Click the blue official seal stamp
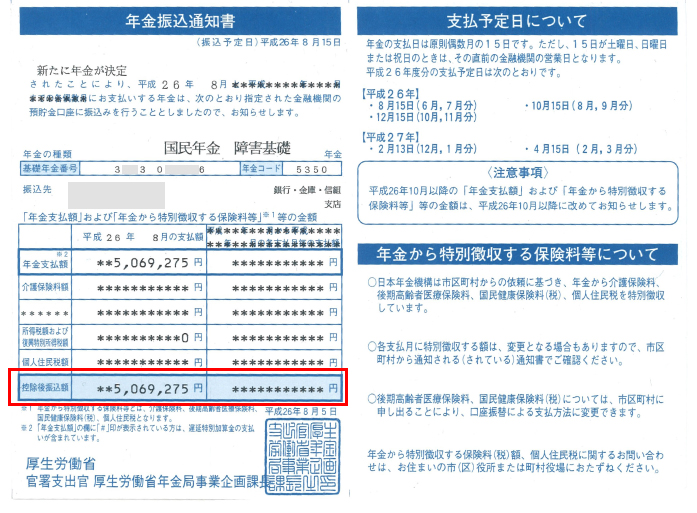This screenshot has width=697, height=513. [303, 457]
